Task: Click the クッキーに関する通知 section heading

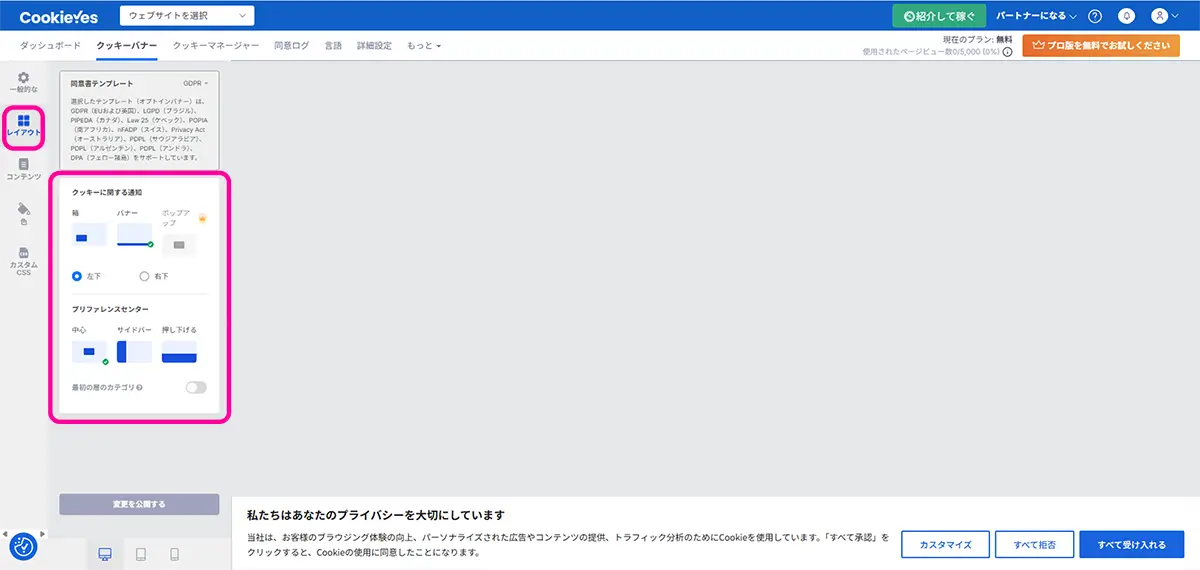Action: (106, 192)
